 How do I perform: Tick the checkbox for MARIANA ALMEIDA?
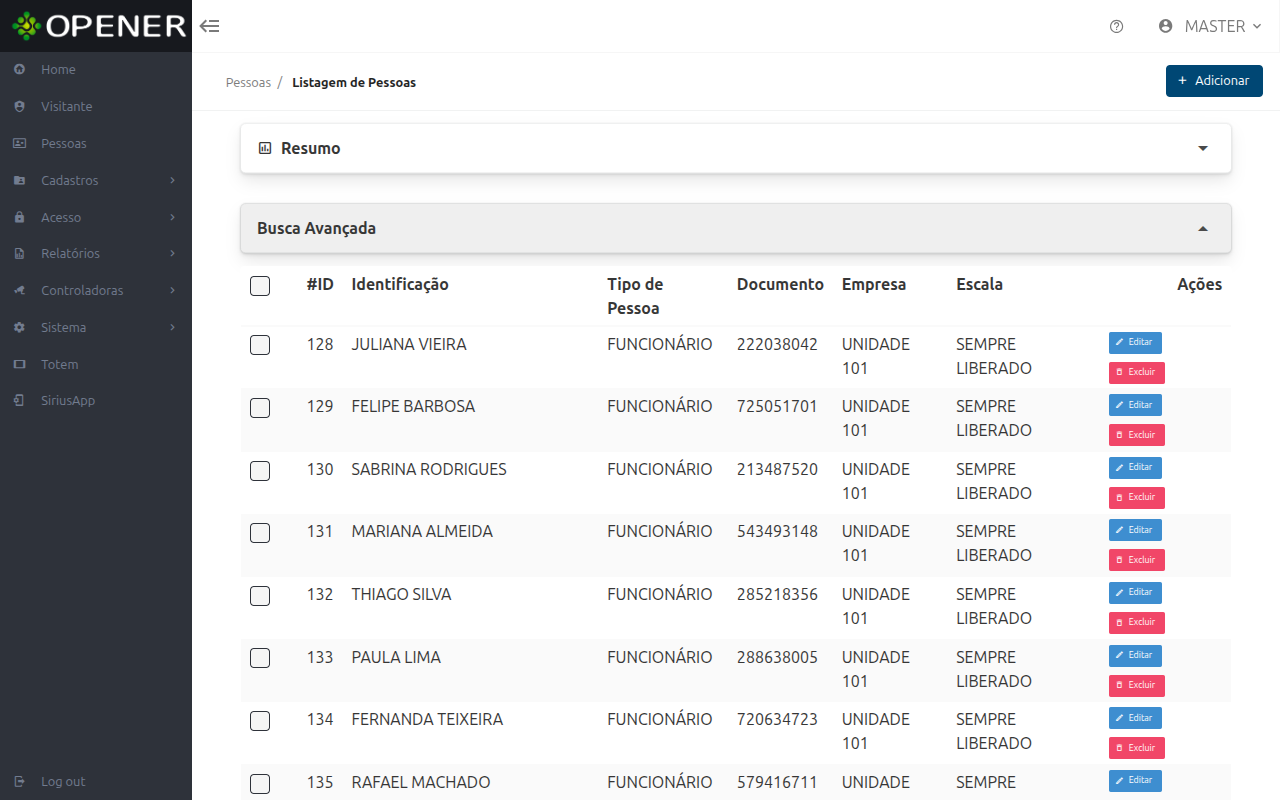(260, 533)
